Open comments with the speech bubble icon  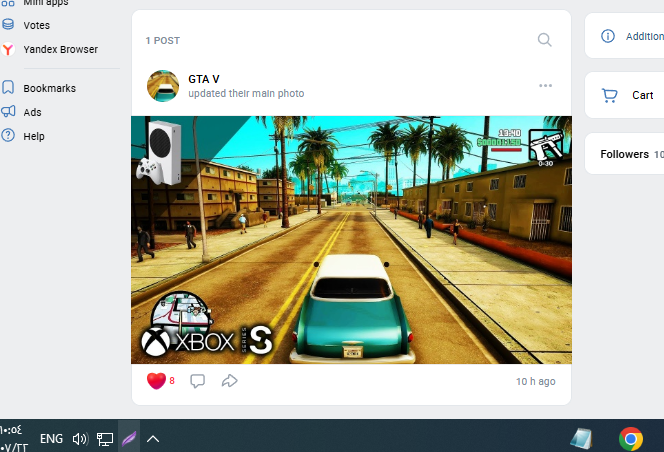[197, 381]
